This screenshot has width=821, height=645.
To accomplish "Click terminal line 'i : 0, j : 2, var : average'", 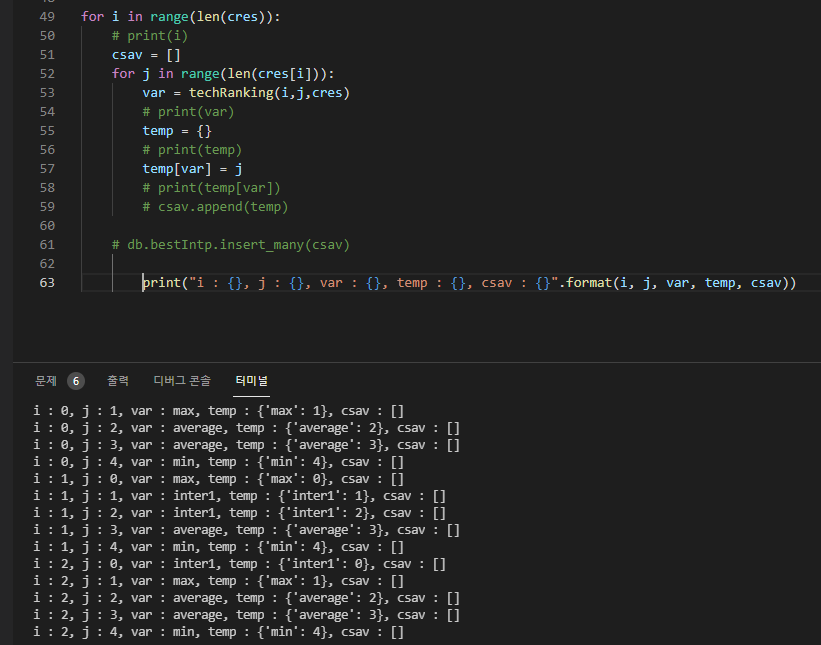I will tap(246, 428).
